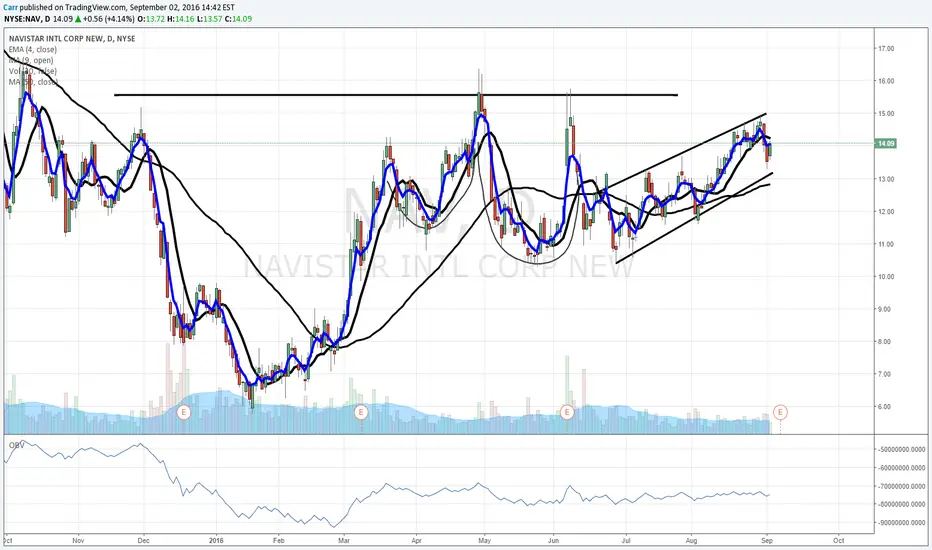Click the Dec date label on time axis
This screenshot has height=550, width=932.
click(143, 541)
